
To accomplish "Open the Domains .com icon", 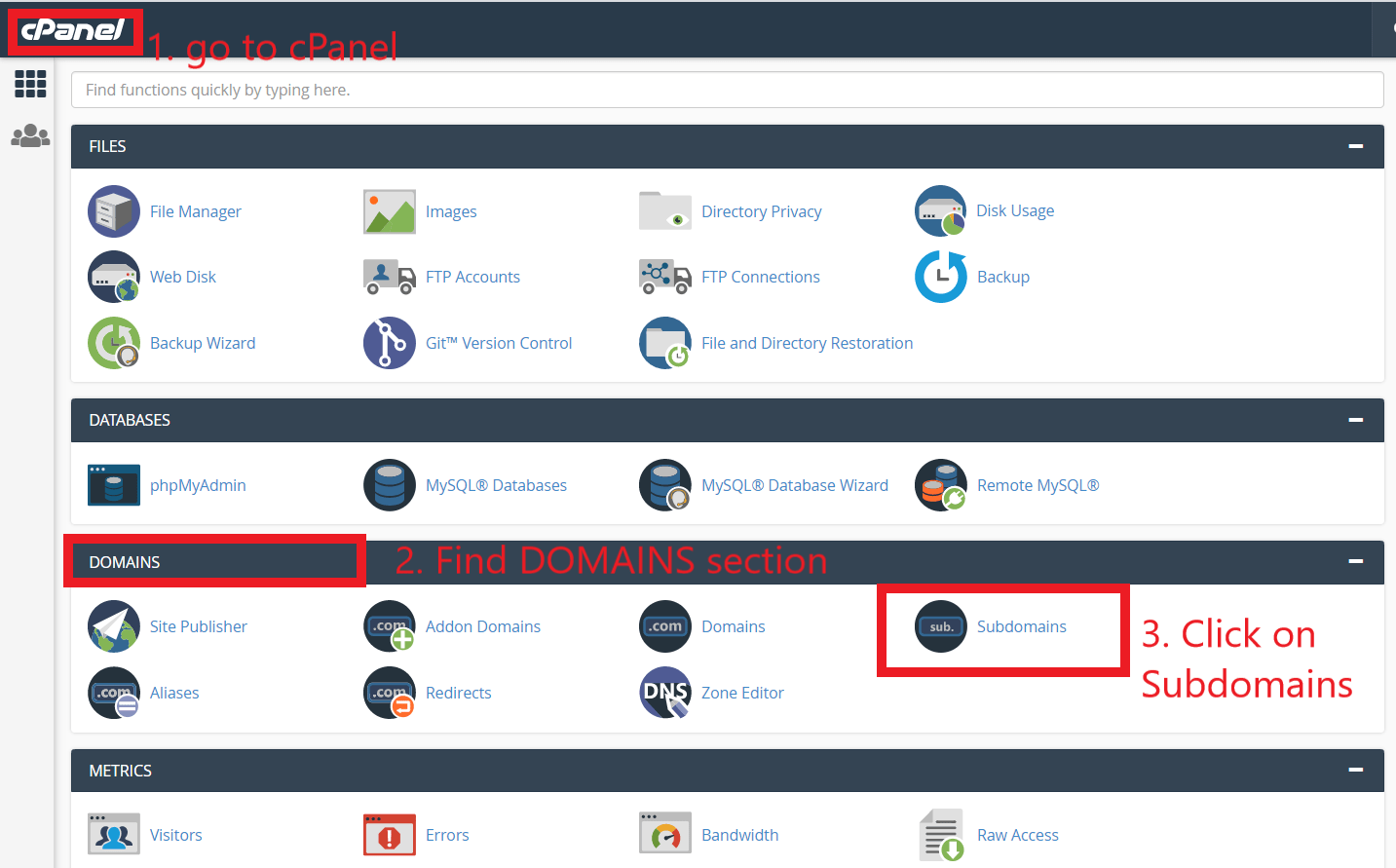I will click(x=665, y=626).
